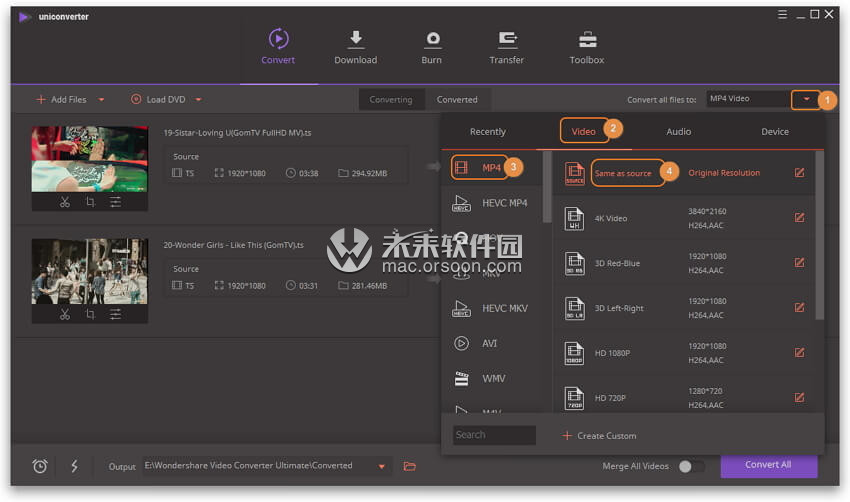Edit the 3D Left-Right preset settings
Viewport: 850px width, 502px height.
click(x=800, y=308)
